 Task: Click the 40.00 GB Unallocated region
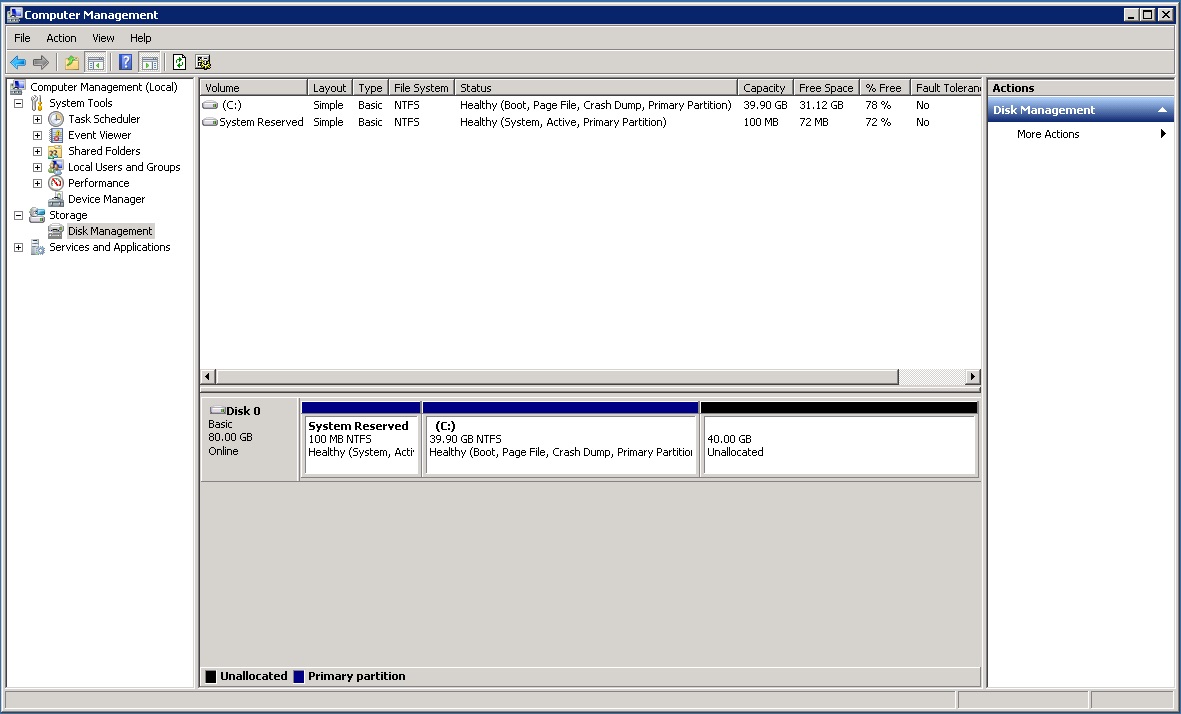(x=838, y=440)
